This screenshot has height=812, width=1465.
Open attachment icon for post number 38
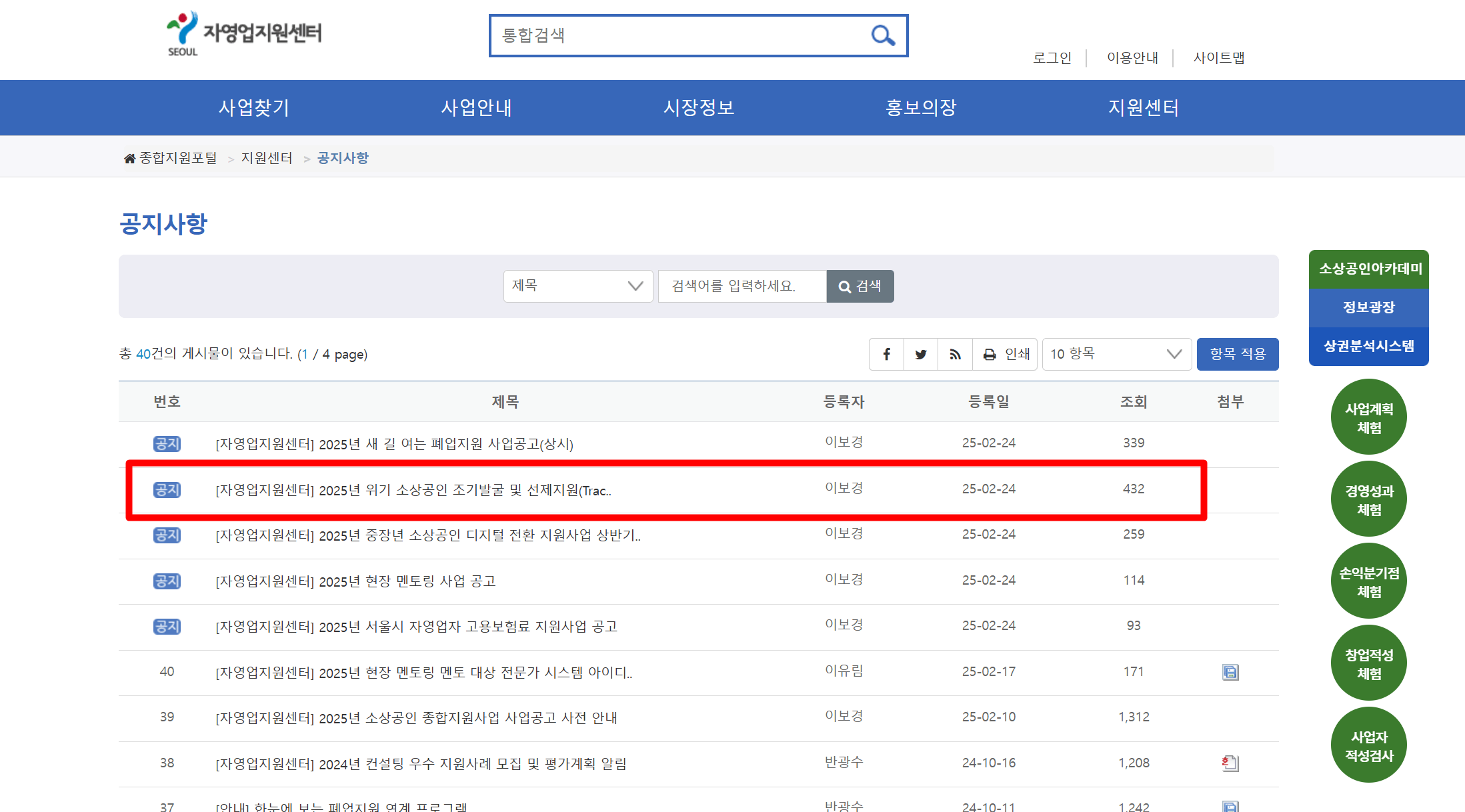[1230, 763]
